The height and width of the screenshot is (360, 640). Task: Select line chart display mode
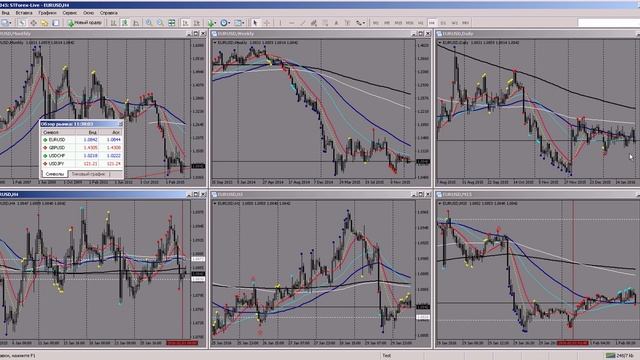click(x=136, y=23)
